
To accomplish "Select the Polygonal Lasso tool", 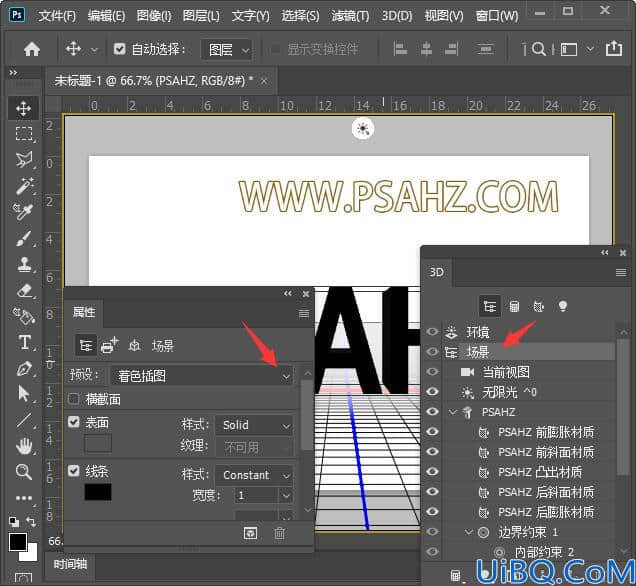I will coord(24,159).
